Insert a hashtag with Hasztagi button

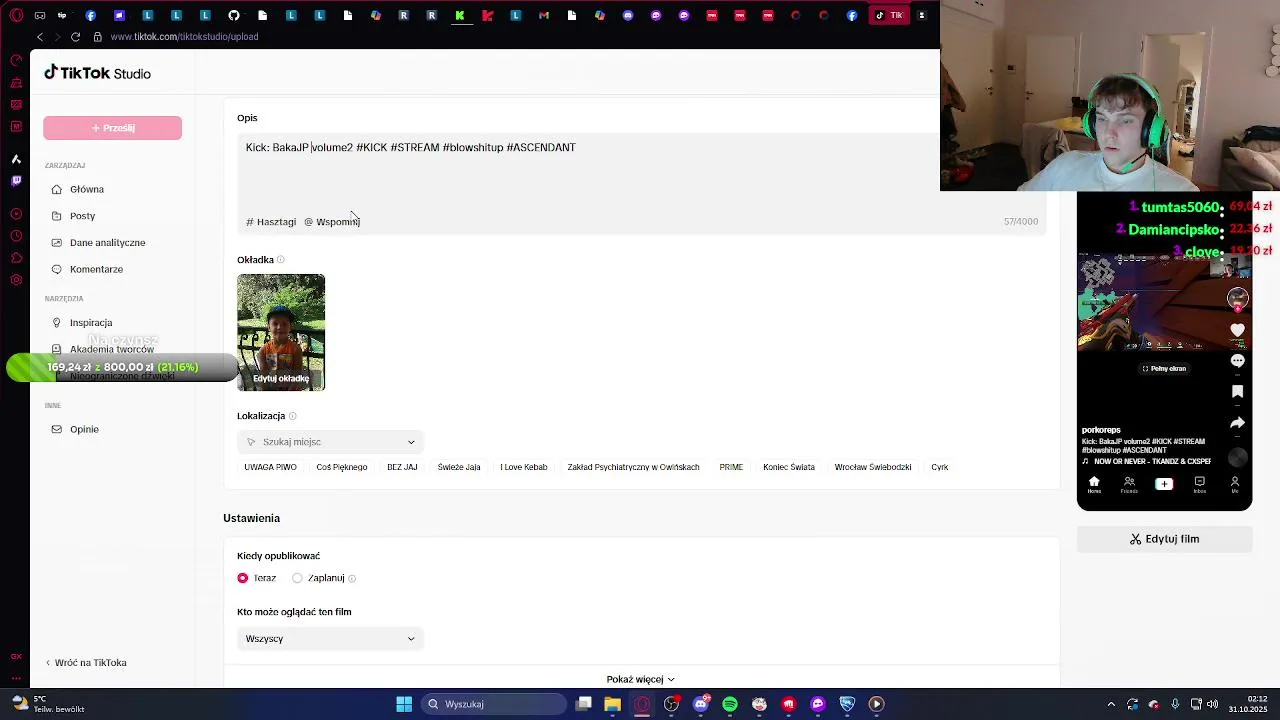point(271,222)
